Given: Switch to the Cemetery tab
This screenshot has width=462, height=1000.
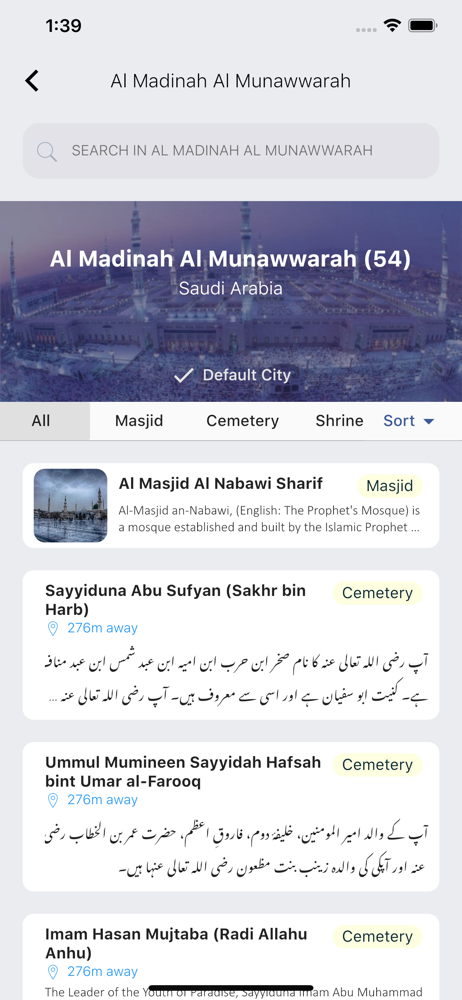Looking at the screenshot, I should tap(242, 421).
